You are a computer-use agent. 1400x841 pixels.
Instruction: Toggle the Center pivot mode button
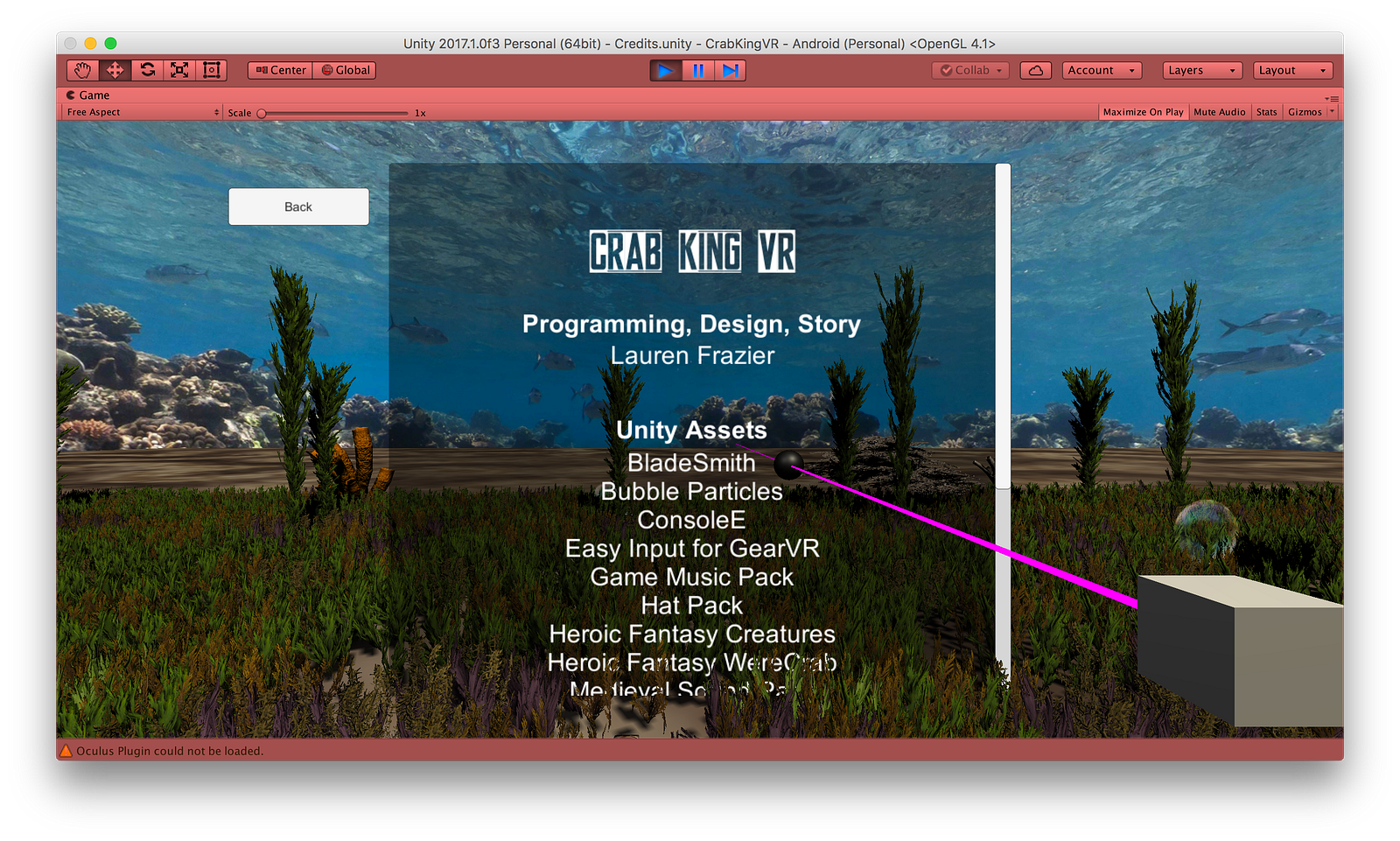pos(280,70)
